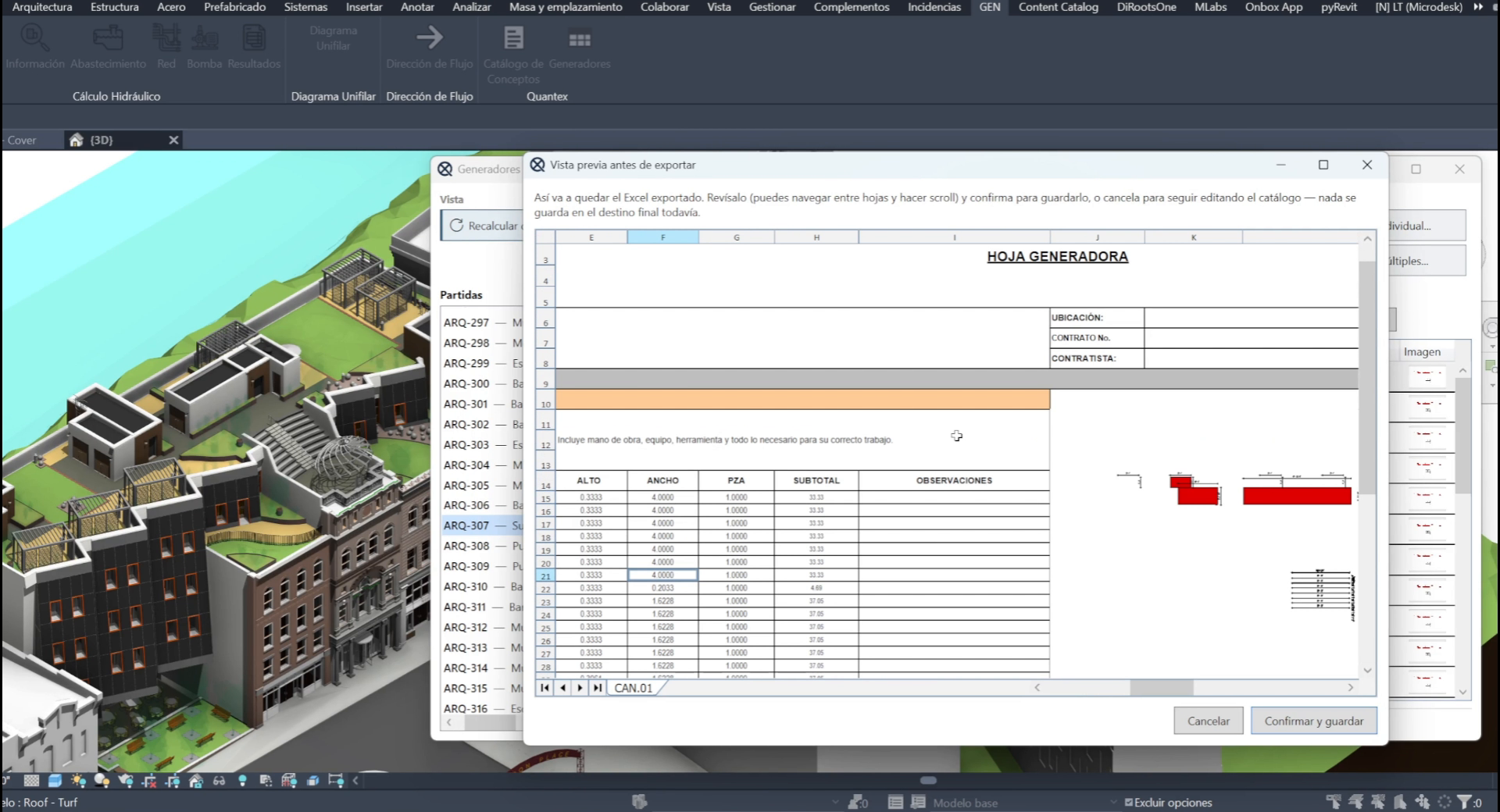Click the Generadores ribbon icon

580,38
